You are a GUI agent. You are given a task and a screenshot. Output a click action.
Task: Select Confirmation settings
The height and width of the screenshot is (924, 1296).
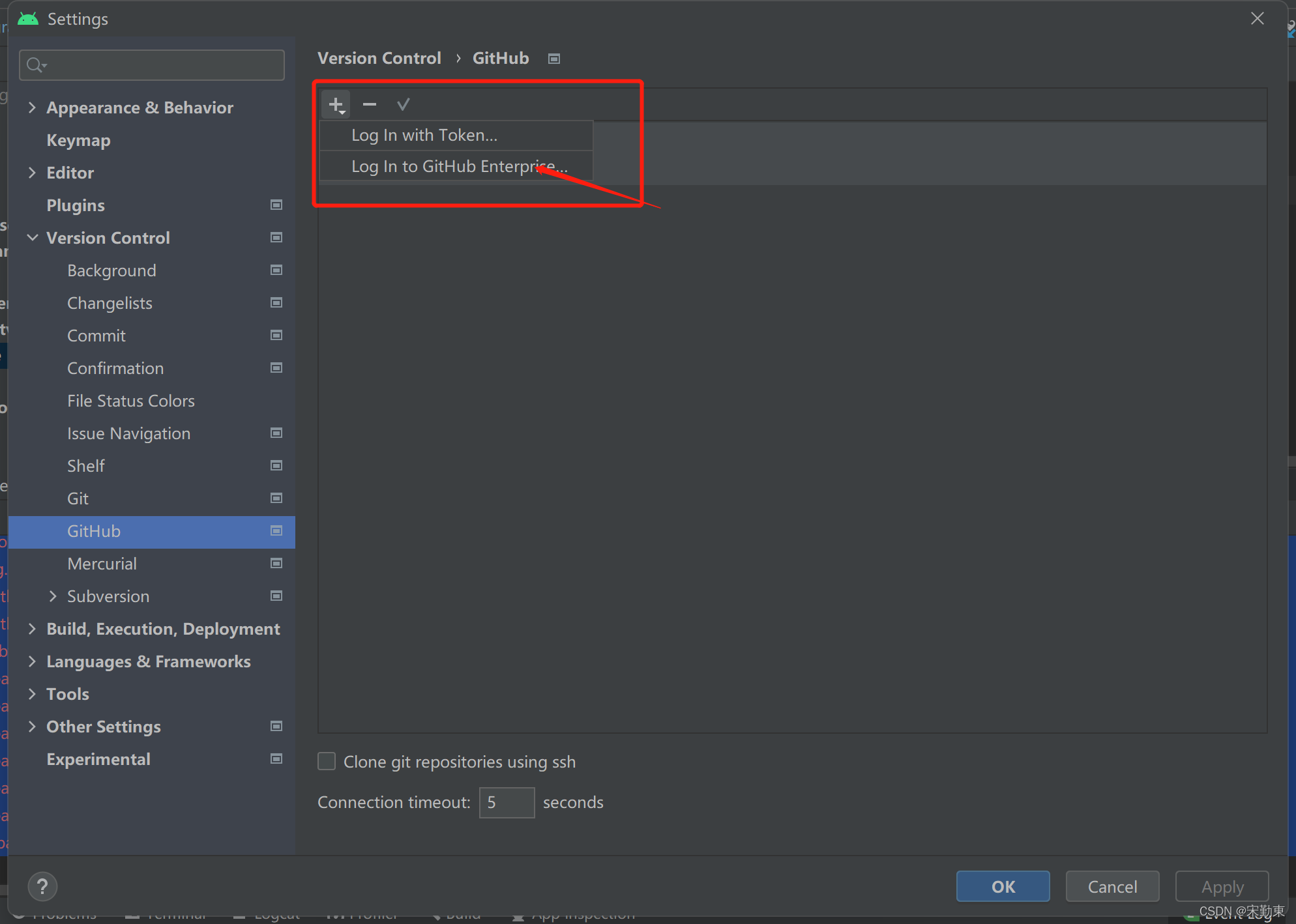115,368
